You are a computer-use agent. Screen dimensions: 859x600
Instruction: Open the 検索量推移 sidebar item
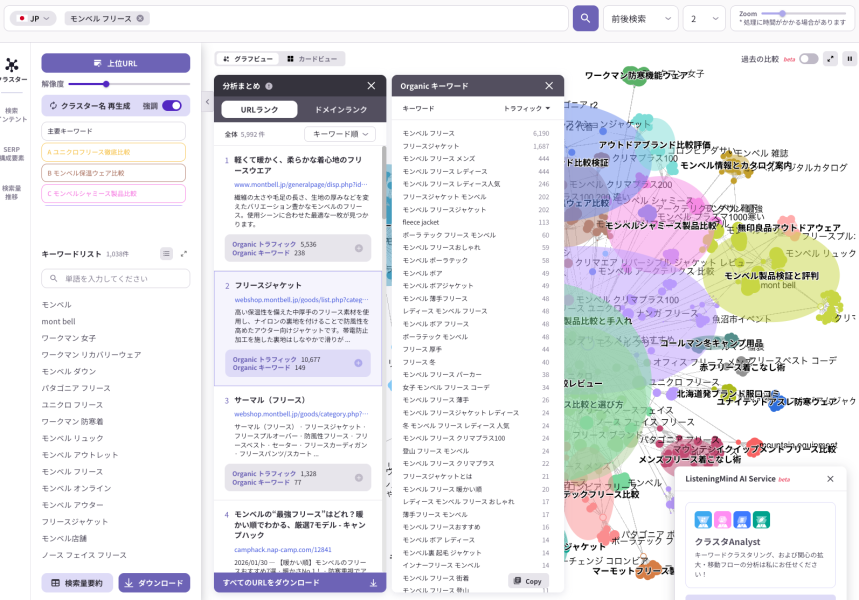pyautogui.click(x=12, y=192)
